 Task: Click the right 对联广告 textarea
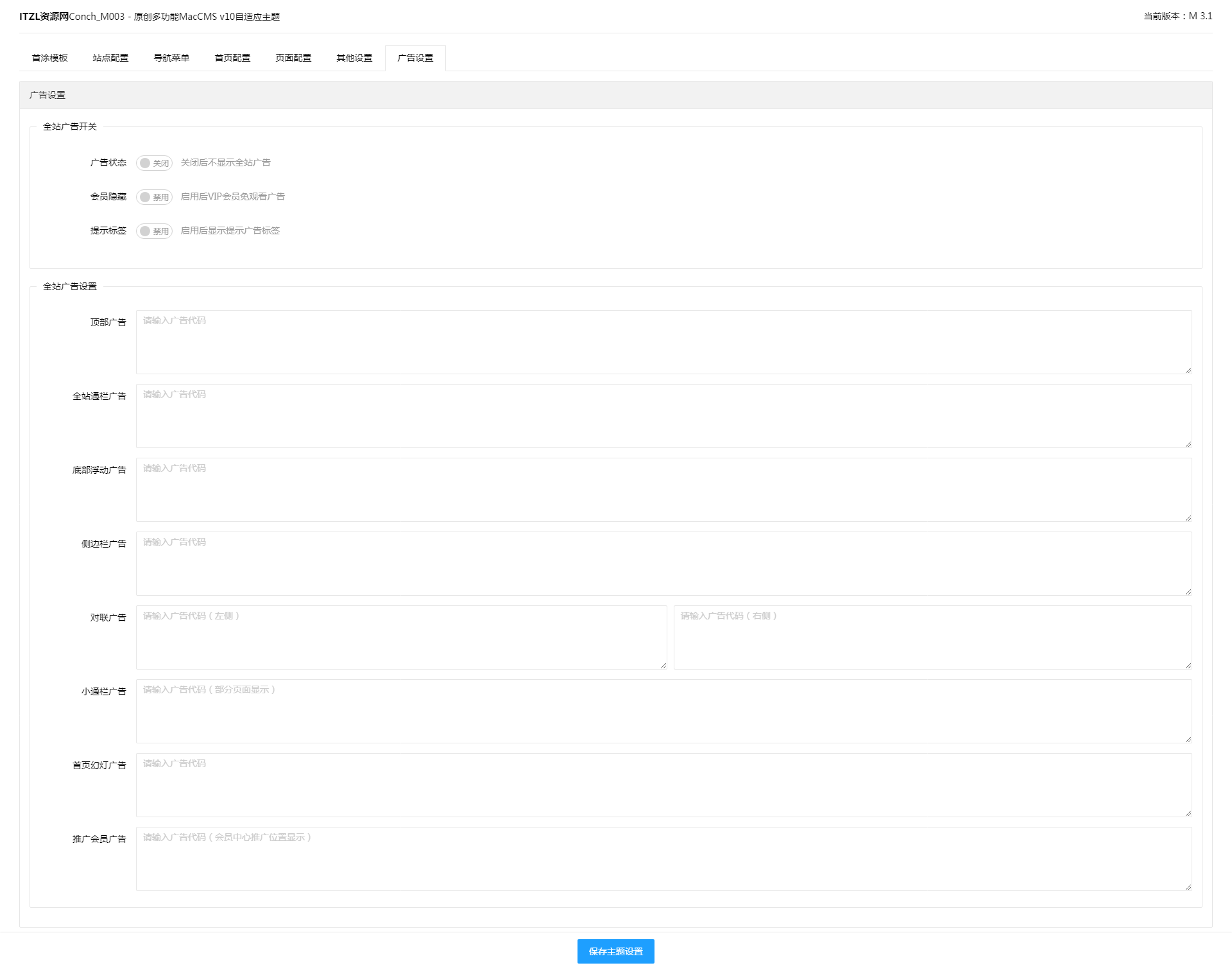point(932,637)
